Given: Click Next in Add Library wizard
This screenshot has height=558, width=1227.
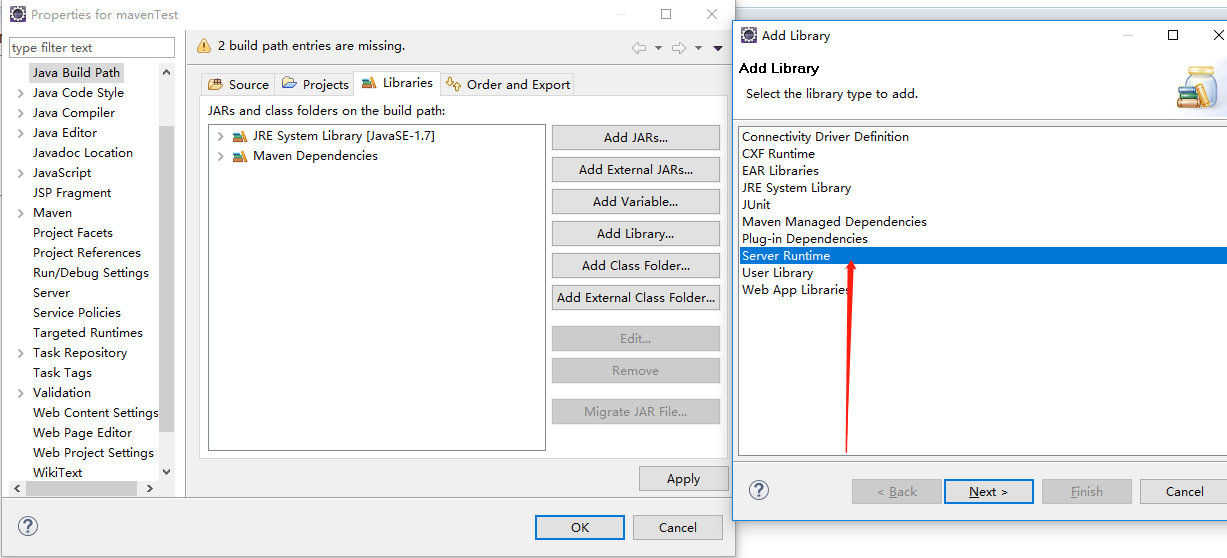Looking at the screenshot, I should click(x=987, y=491).
